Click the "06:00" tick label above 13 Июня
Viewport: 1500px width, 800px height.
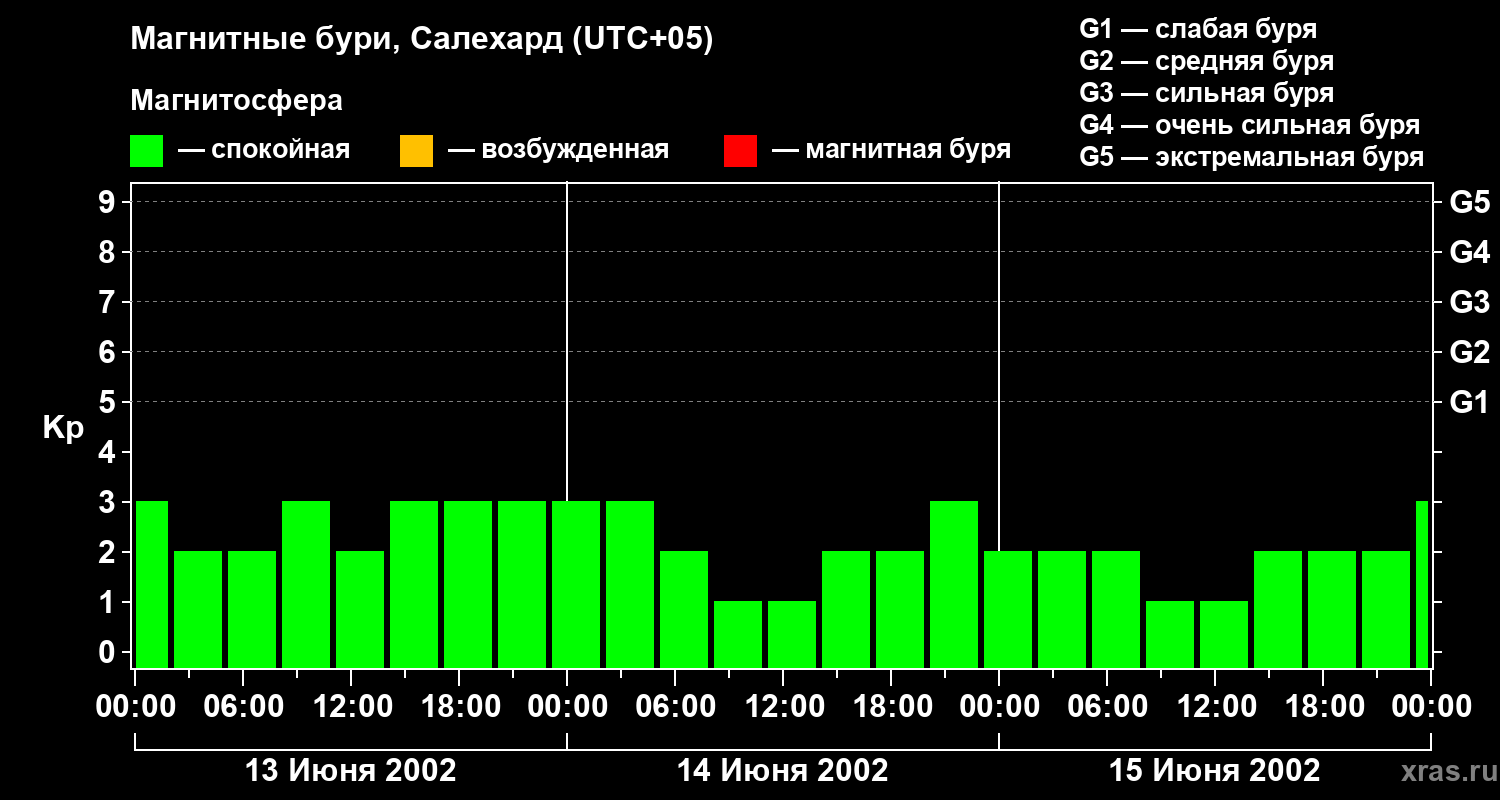pos(243,707)
